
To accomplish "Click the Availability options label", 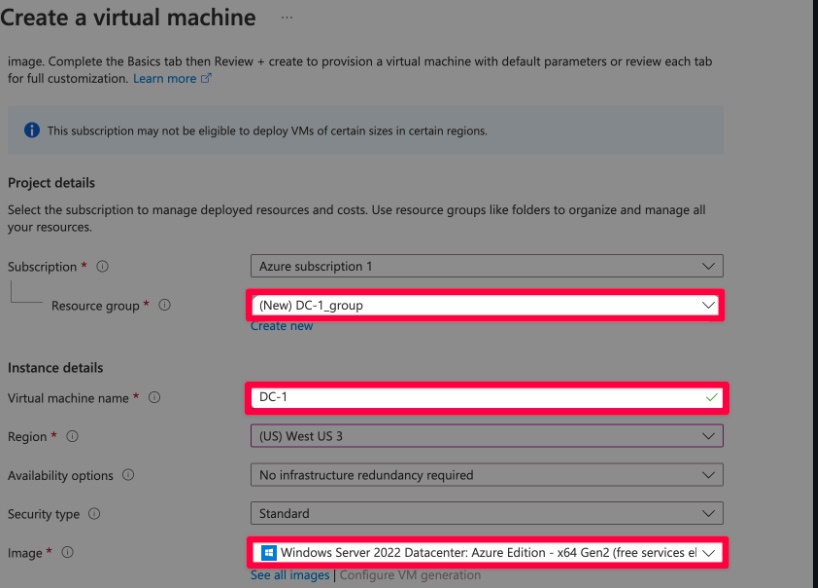I will (61, 475).
